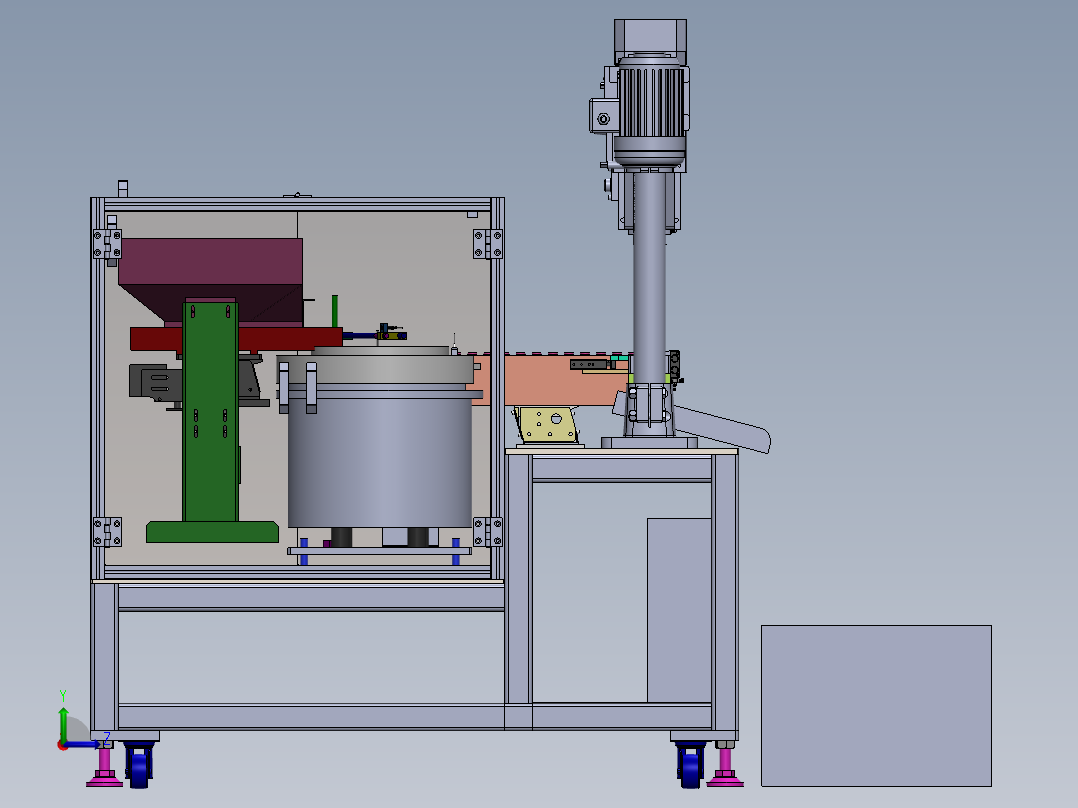Select the support plate beneath bowl feeder

pyautogui.click(x=380, y=551)
